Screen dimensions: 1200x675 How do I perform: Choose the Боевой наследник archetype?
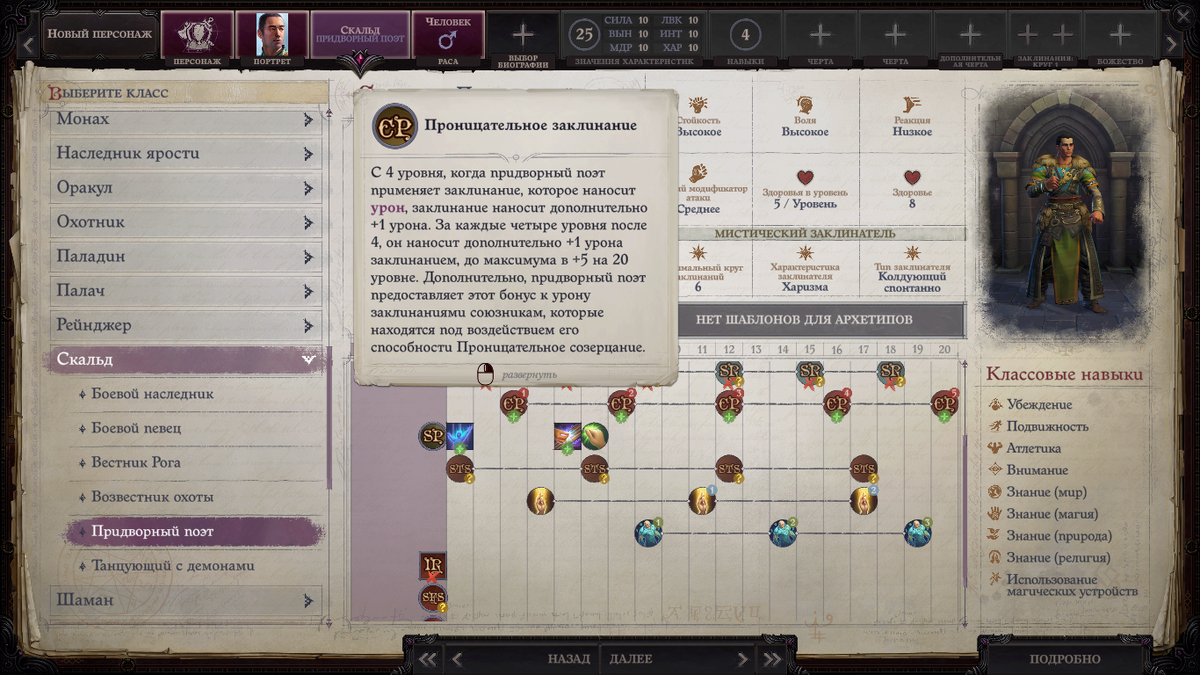194,394
